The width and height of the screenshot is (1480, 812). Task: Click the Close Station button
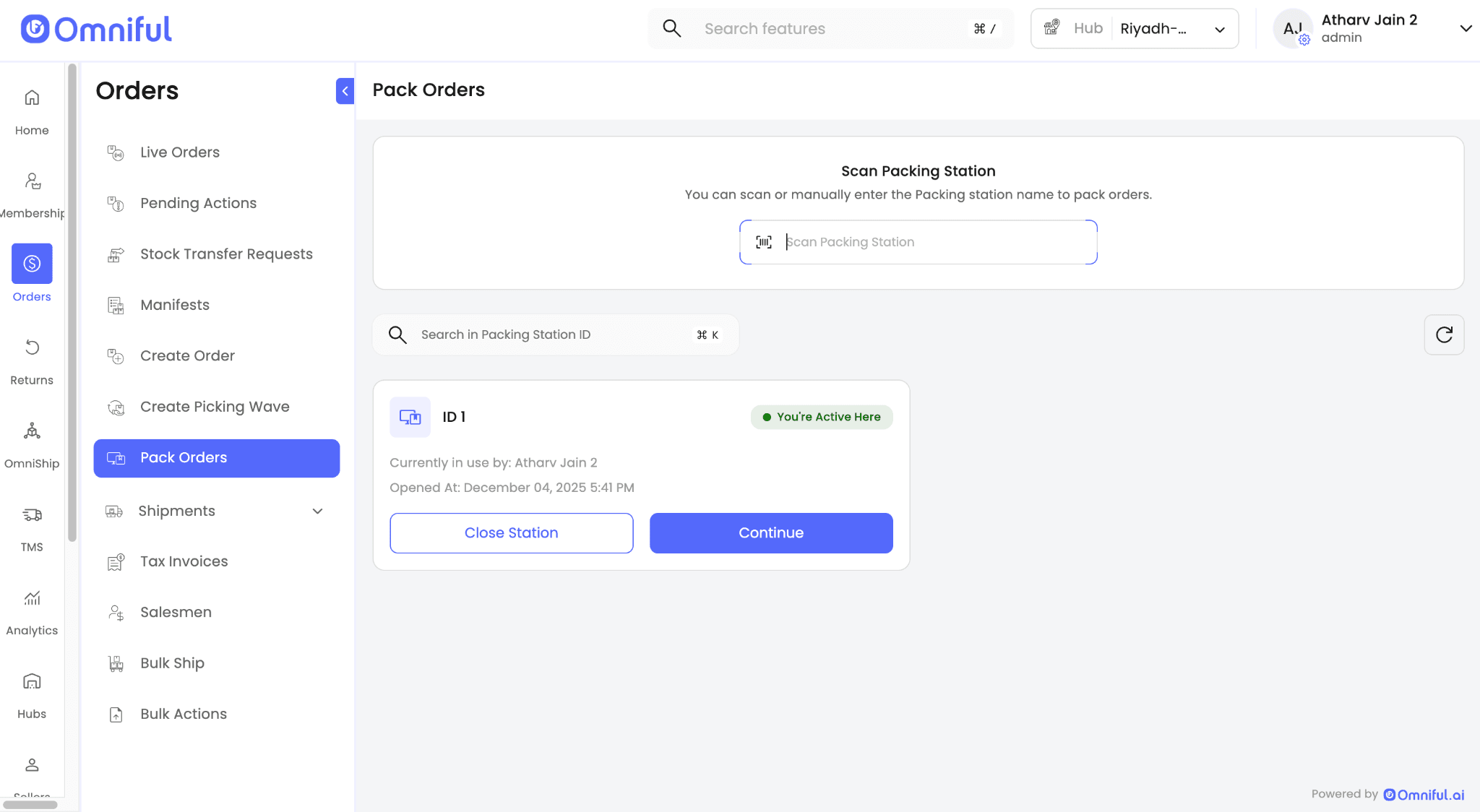(511, 533)
